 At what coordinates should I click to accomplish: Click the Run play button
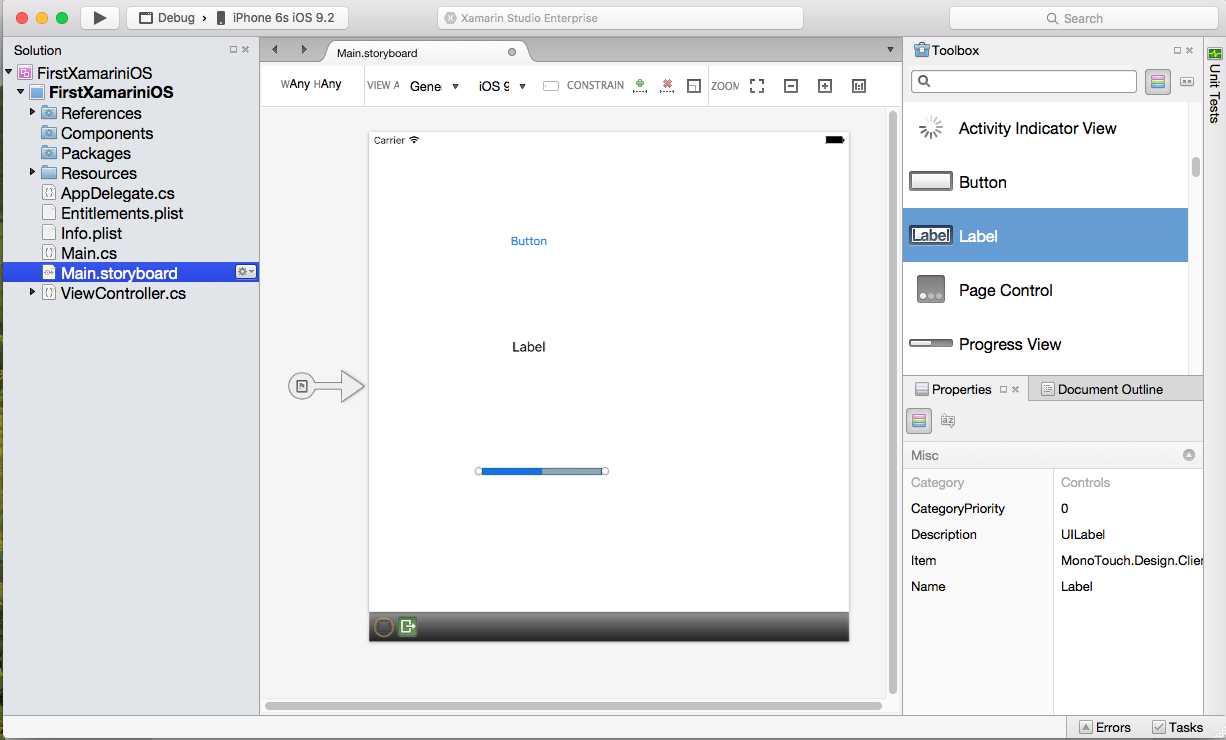click(99, 18)
